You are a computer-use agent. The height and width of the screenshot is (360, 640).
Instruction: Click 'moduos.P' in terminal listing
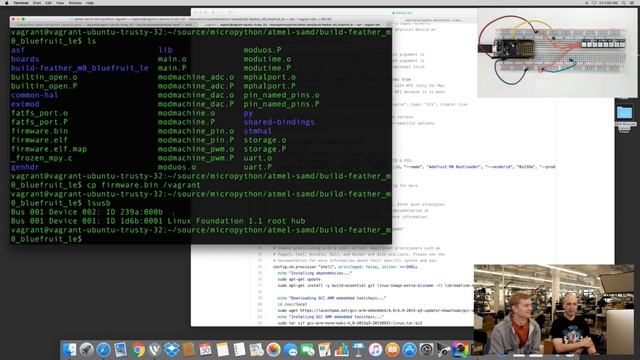coord(262,50)
